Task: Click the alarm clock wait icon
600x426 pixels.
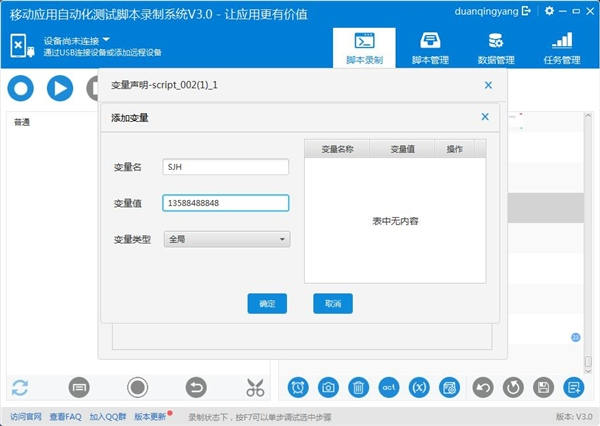Action: point(297,387)
